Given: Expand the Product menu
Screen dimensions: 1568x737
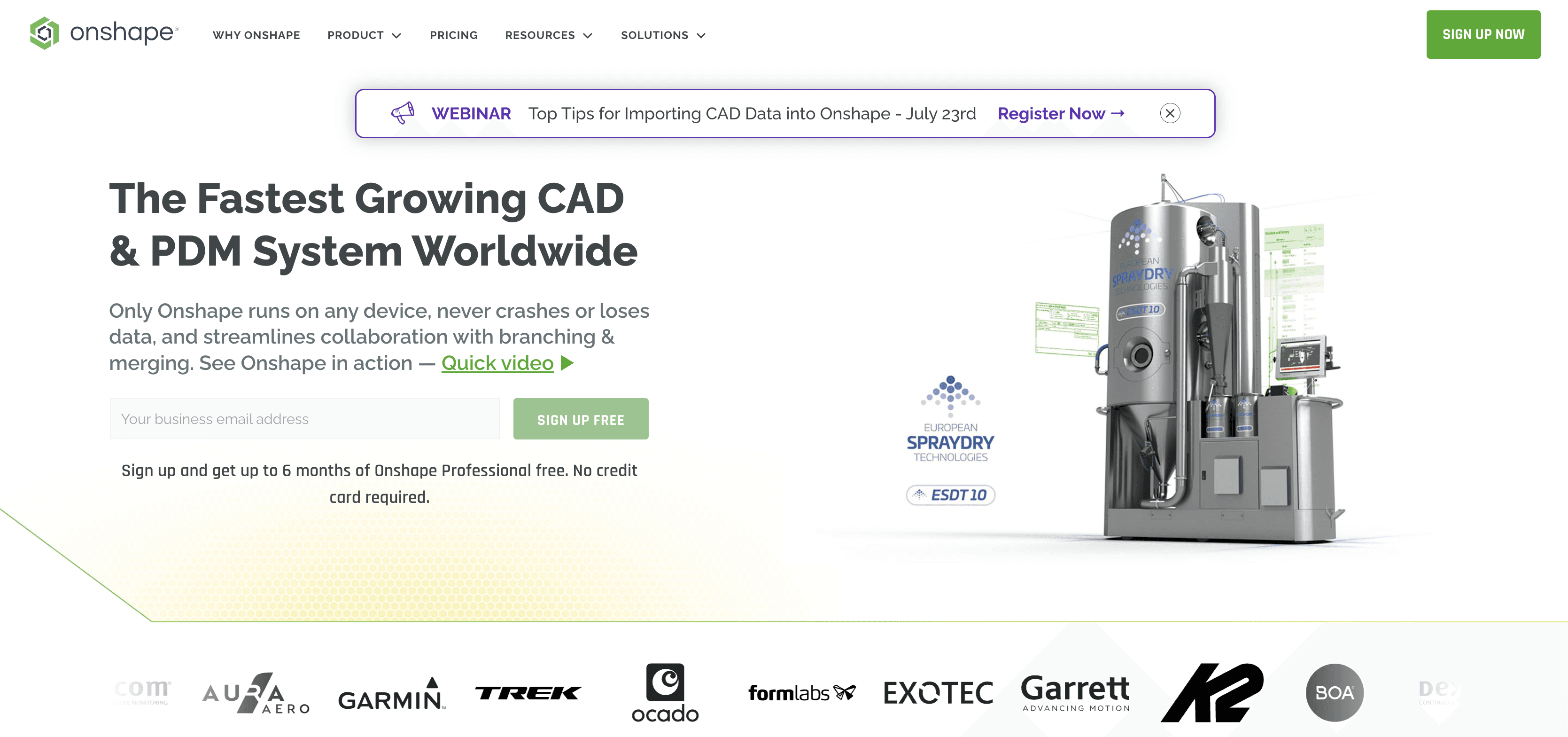Looking at the screenshot, I should [364, 35].
